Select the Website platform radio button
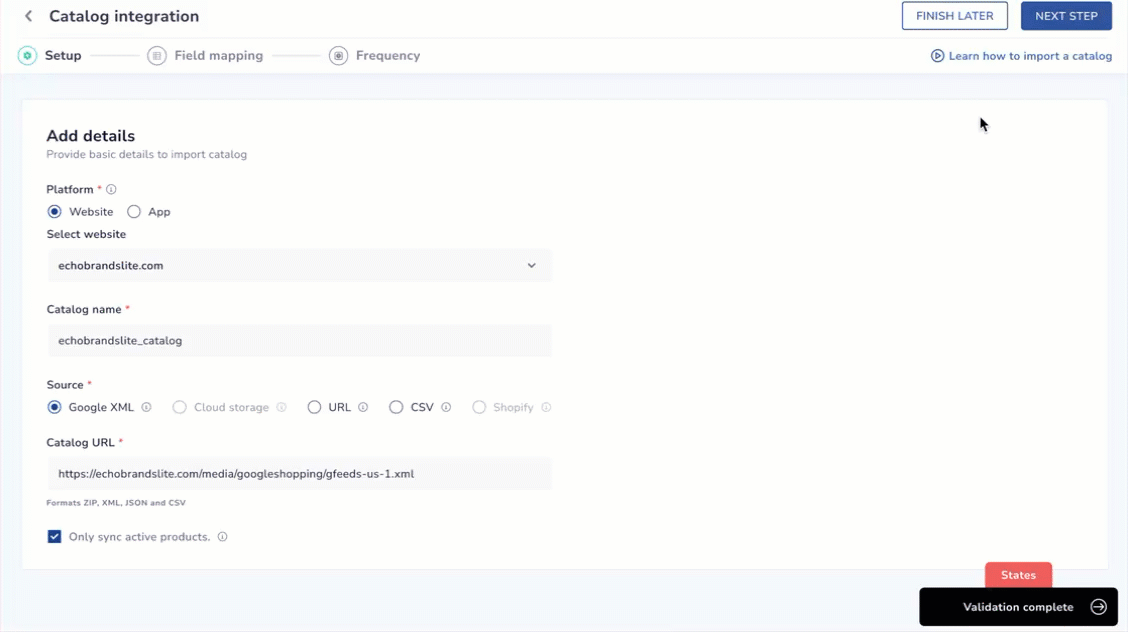This screenshot has height=632, width=1128. point(54,211)
